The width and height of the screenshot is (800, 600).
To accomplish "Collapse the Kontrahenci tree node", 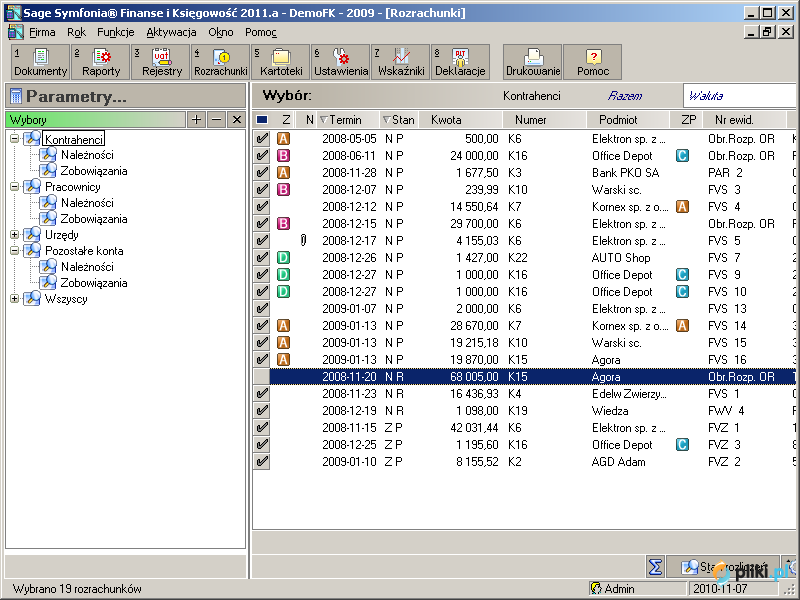I will (x=14, y=138).
